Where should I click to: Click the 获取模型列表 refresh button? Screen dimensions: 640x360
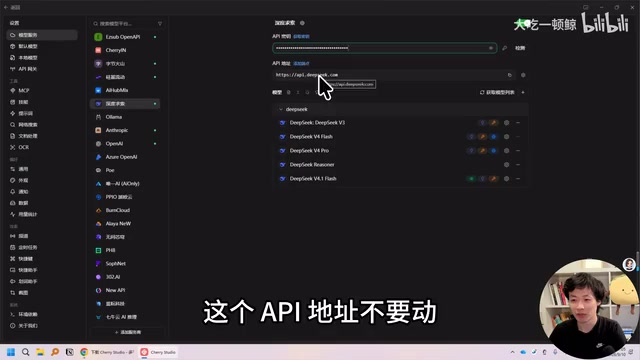(497, 93)
